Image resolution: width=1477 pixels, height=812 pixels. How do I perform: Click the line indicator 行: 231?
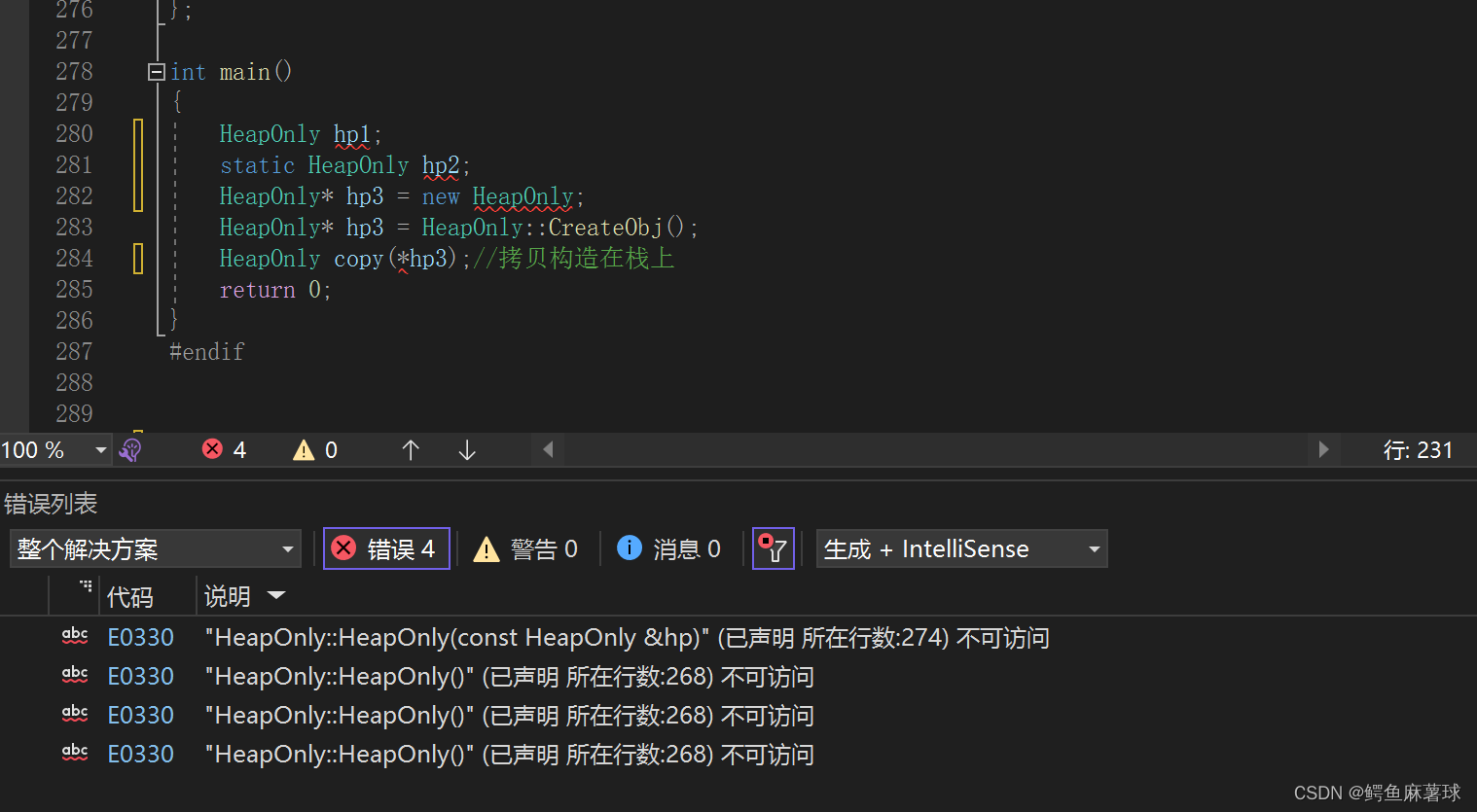tap(1418, 450)
